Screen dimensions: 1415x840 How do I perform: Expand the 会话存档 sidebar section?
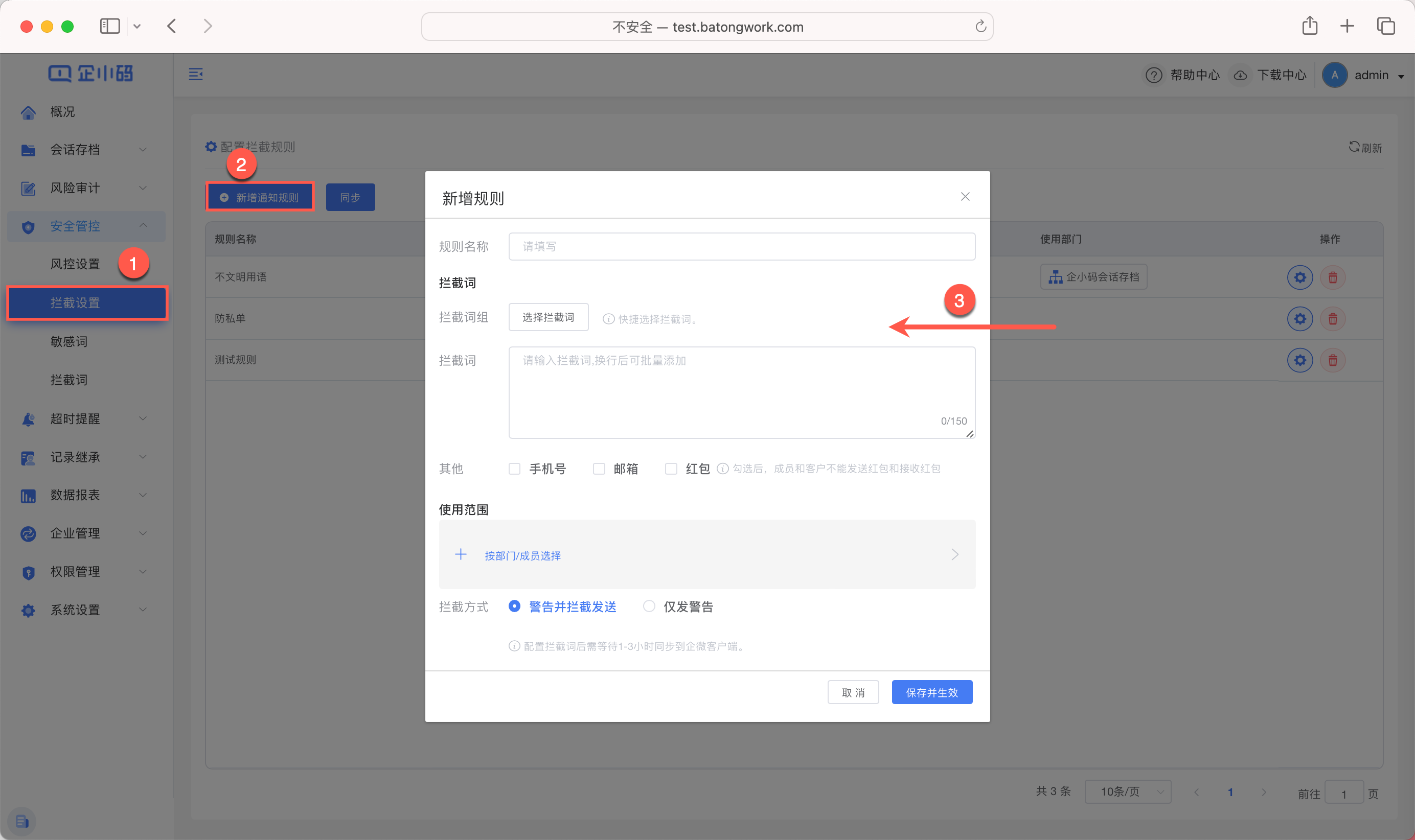tap(86, 149)
